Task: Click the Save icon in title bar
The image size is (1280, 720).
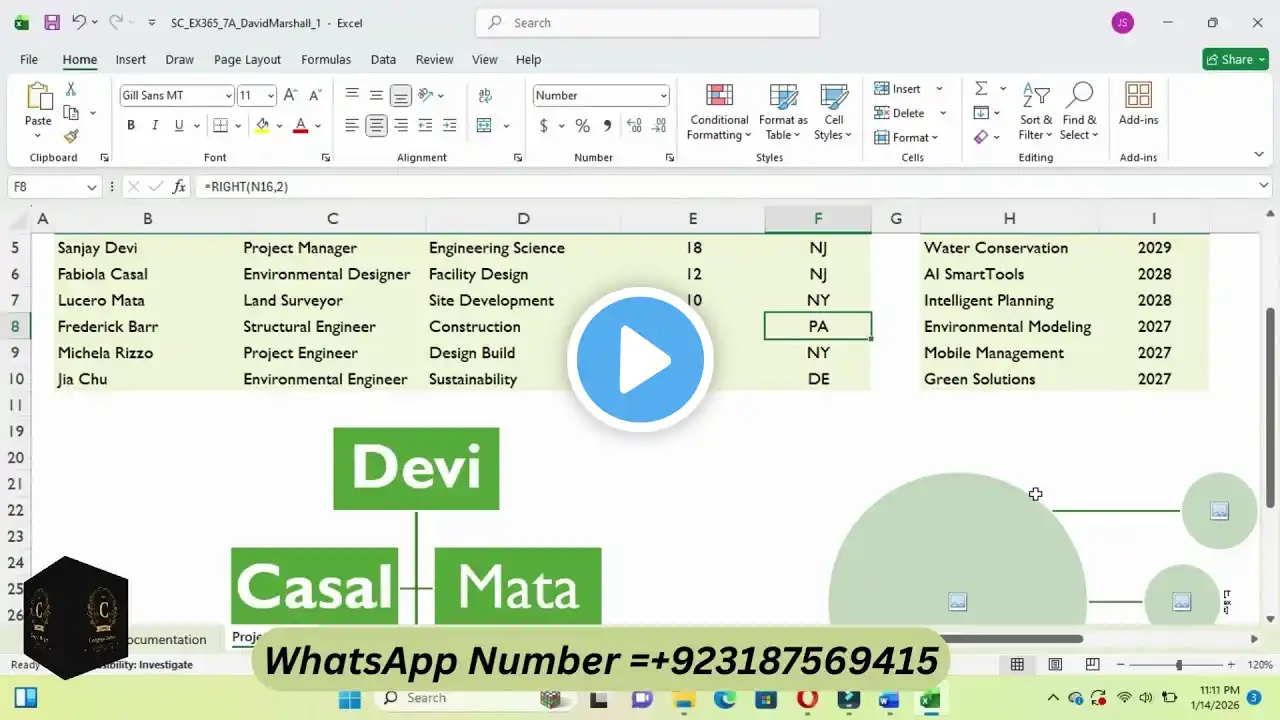Action: (52, 22)
